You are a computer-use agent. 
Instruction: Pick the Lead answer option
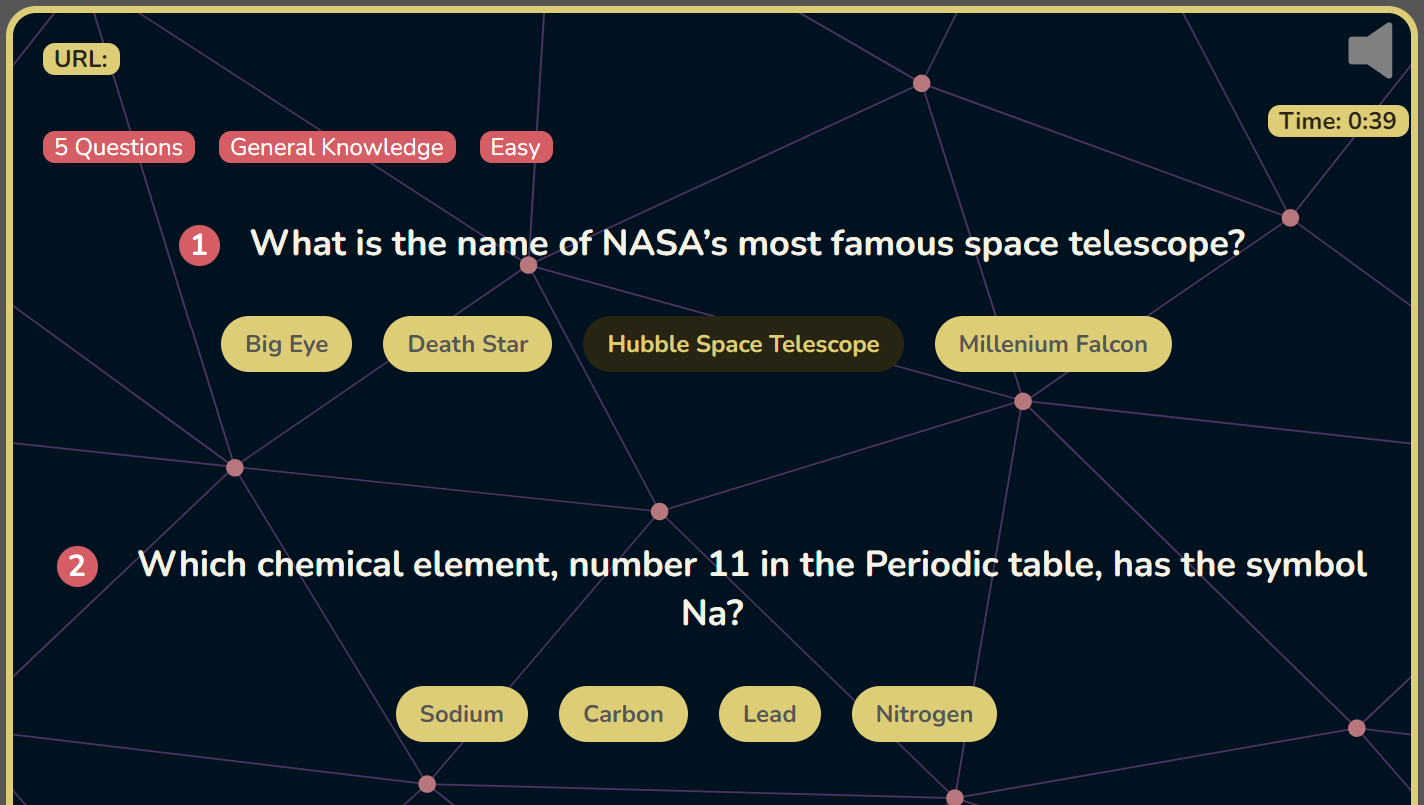pyautogui.click(x=769, y=714)
